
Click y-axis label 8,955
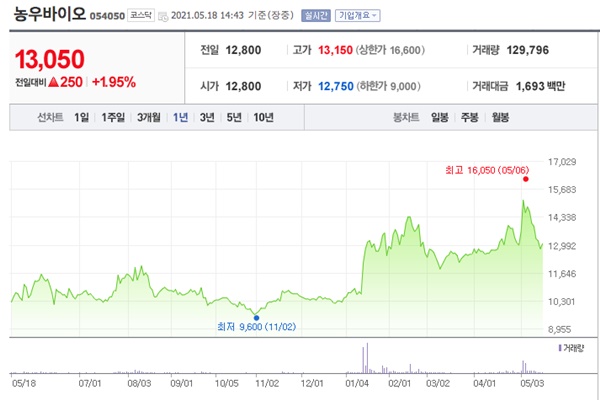coord(559,329)
